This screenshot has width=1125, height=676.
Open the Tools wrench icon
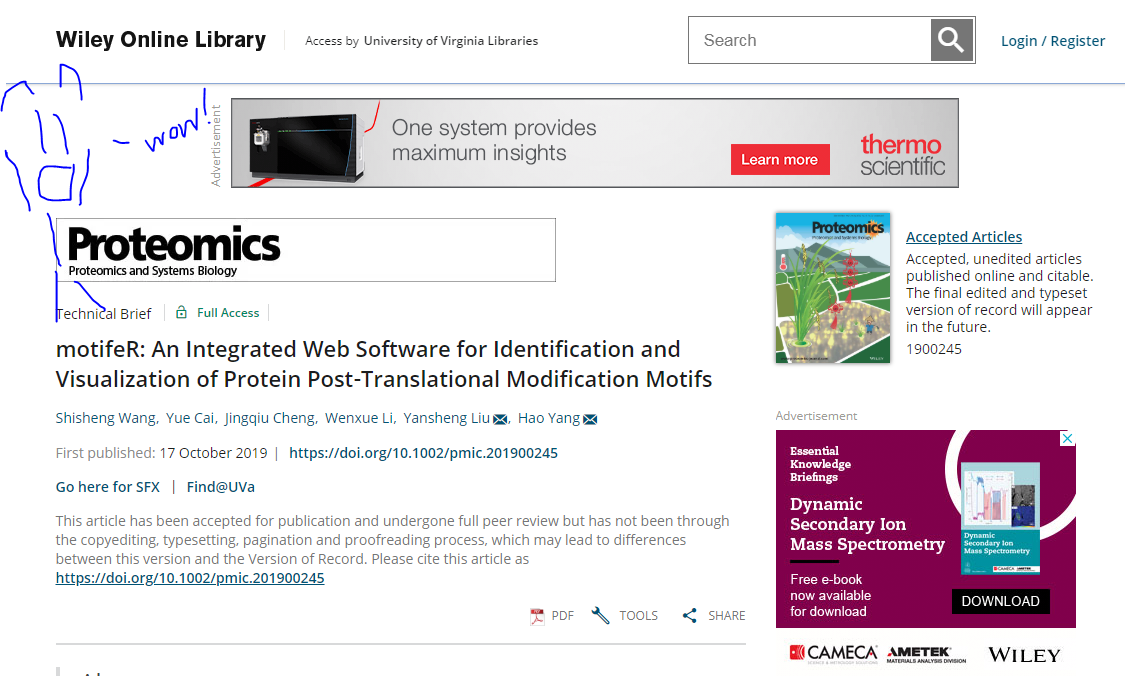pyautogui.click(x=600, y=616)
